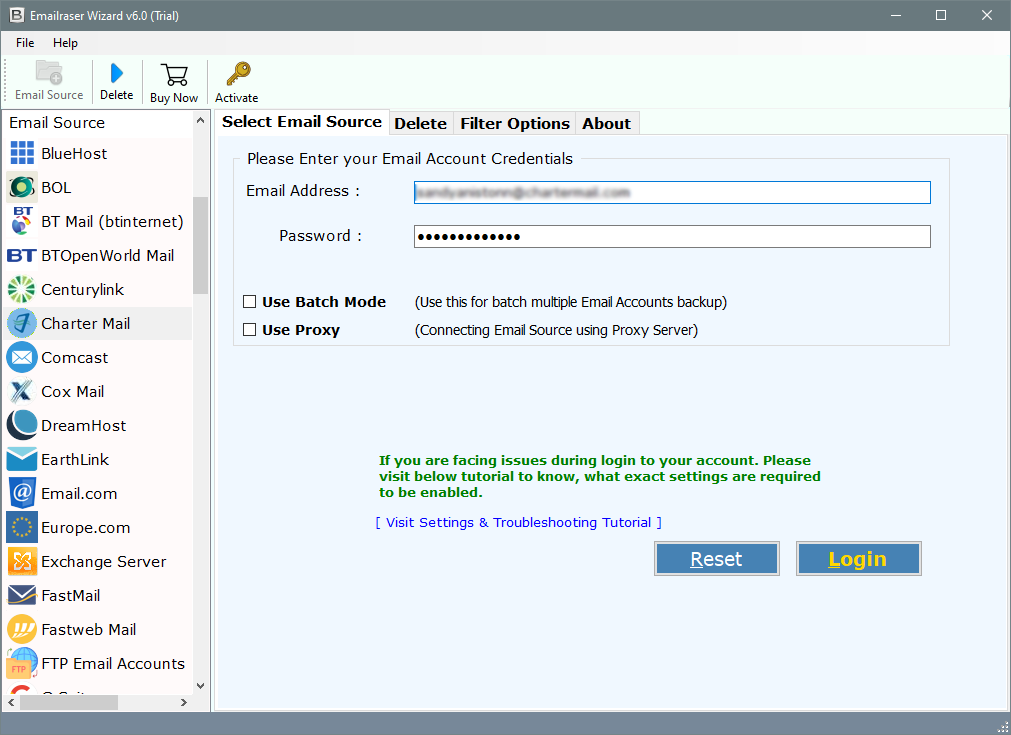This screenshot has width=1011, height=735.
Task: Select the FastMail envelope icon
Action: coord(22,596)
